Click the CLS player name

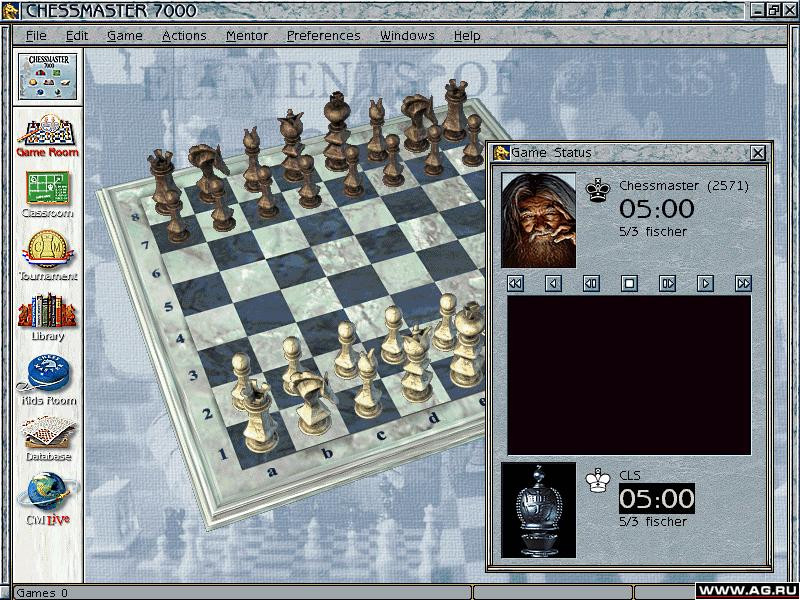[630, 476]
